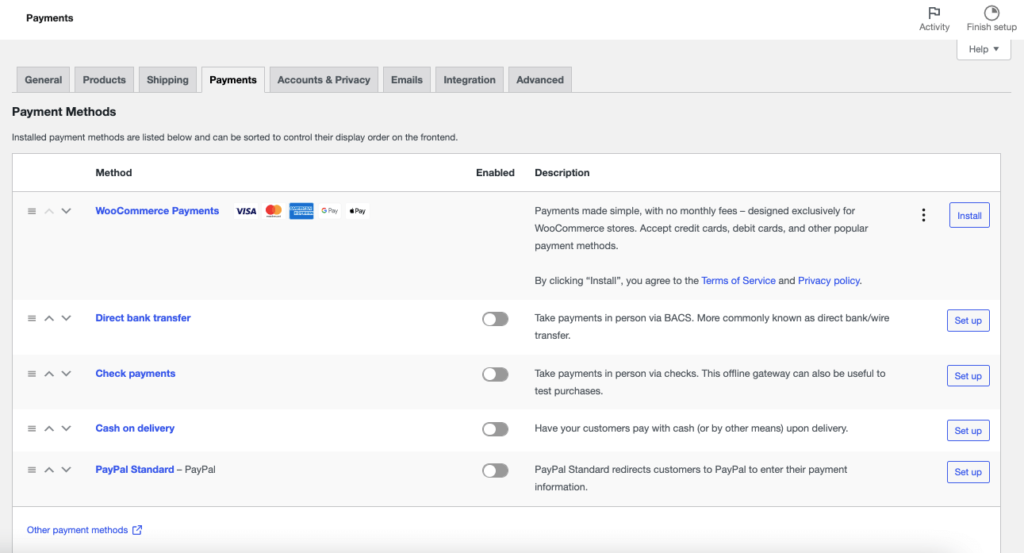Viewport: 1024px width, 553px height.
Task: Go to Accounts & Privacy tab
Action: coord(323,80)
